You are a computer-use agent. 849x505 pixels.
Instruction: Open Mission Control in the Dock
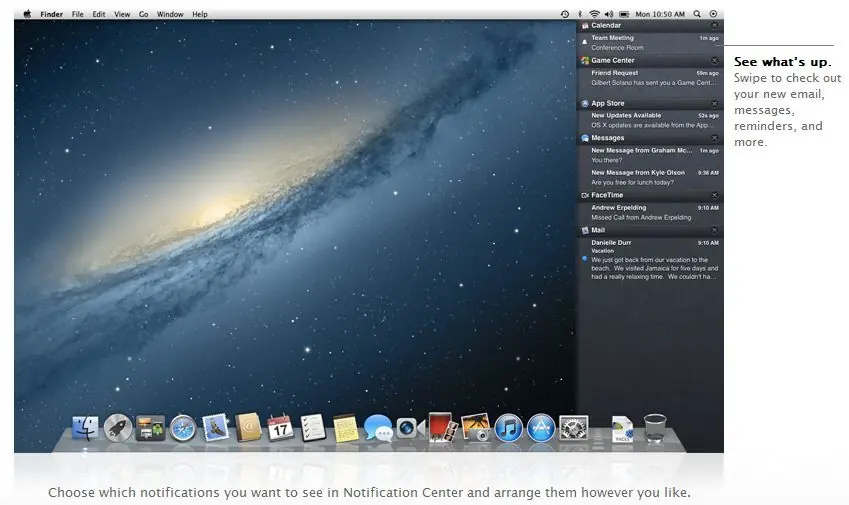click(x=151, y=428)
